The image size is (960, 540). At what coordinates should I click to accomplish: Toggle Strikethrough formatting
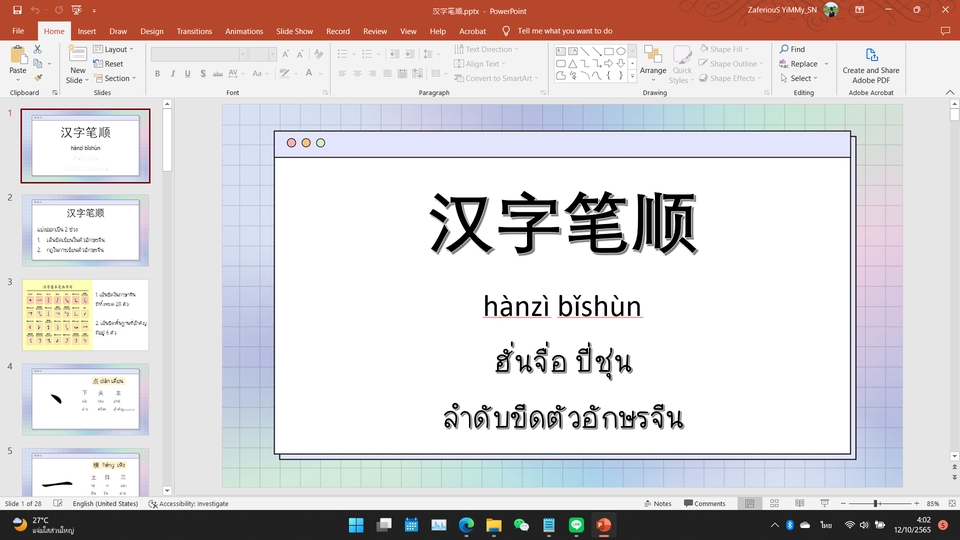pos(217,73)
